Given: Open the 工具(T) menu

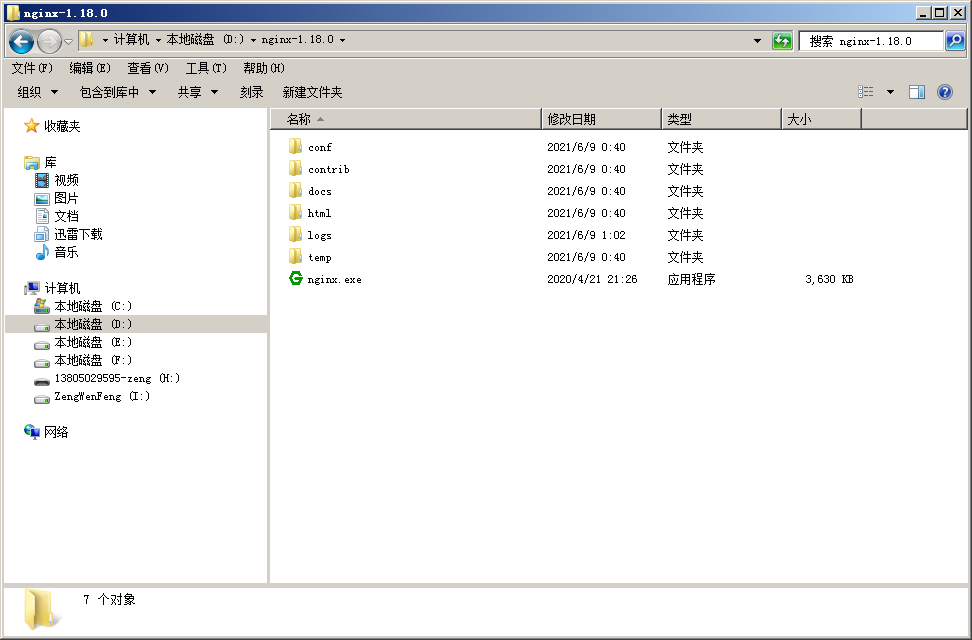Looking at the screenshot, I should click(206, 68).
